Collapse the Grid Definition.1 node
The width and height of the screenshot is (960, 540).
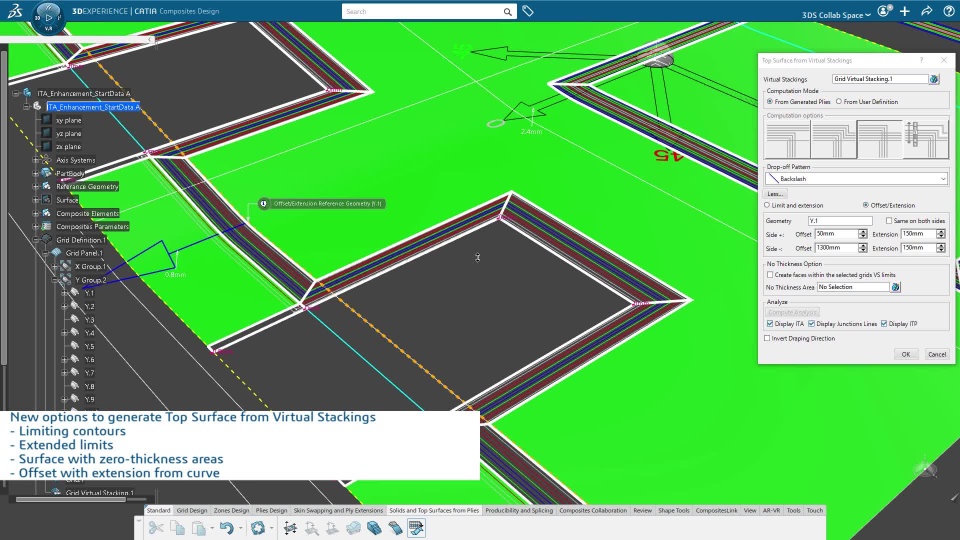[x=36, y=240]
